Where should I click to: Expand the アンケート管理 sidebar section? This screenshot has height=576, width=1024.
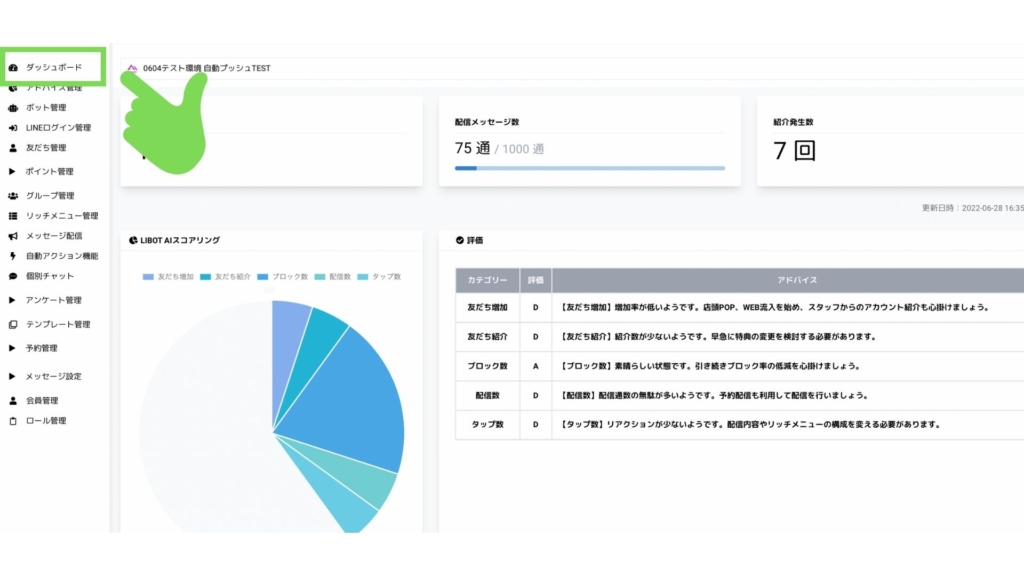pyautogui.click(x=53, y=300)
